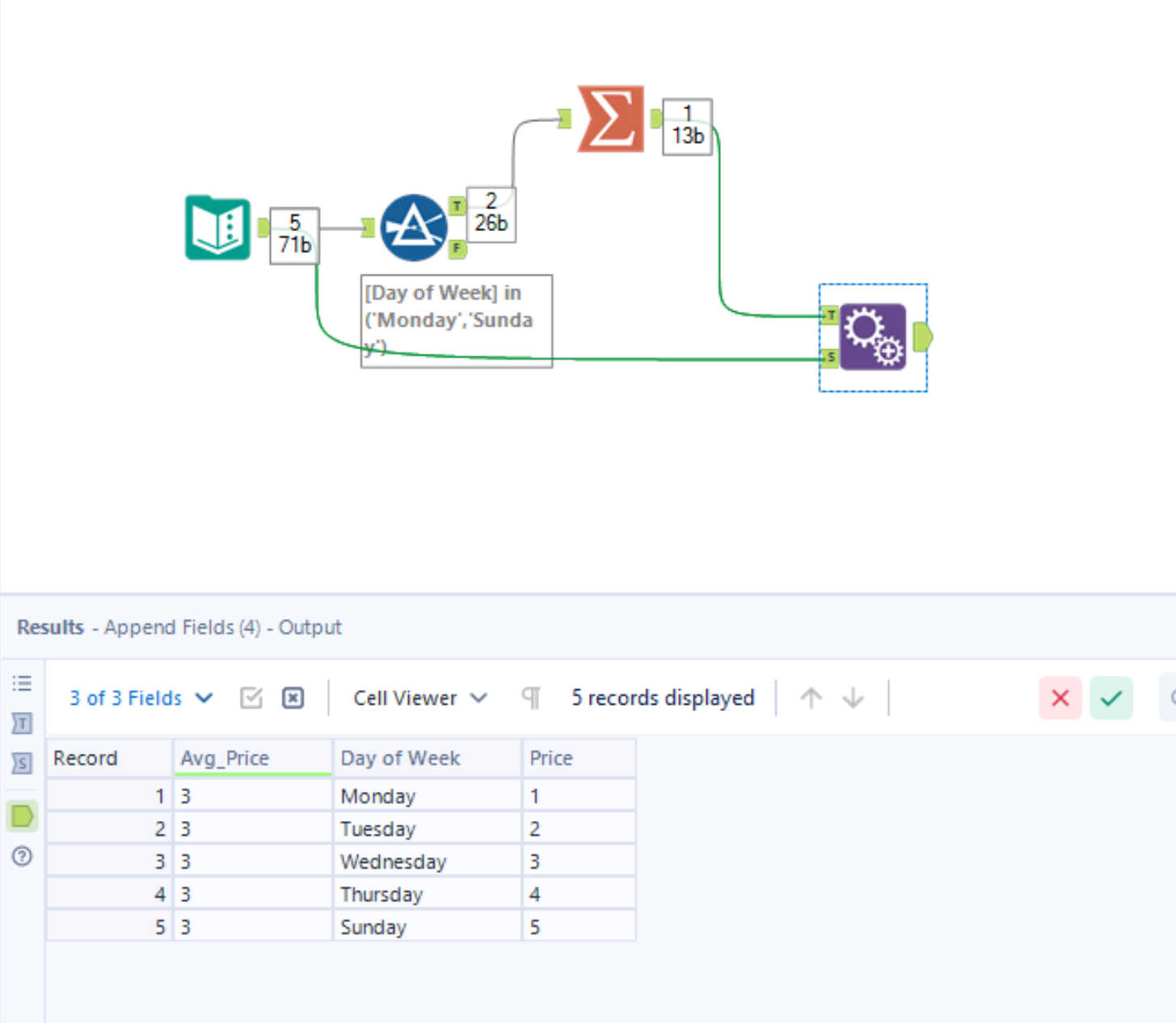Viewport: 1176px width, 1023px height.
Task: Click the deselect-all fields control
Action: coord(293,697)
